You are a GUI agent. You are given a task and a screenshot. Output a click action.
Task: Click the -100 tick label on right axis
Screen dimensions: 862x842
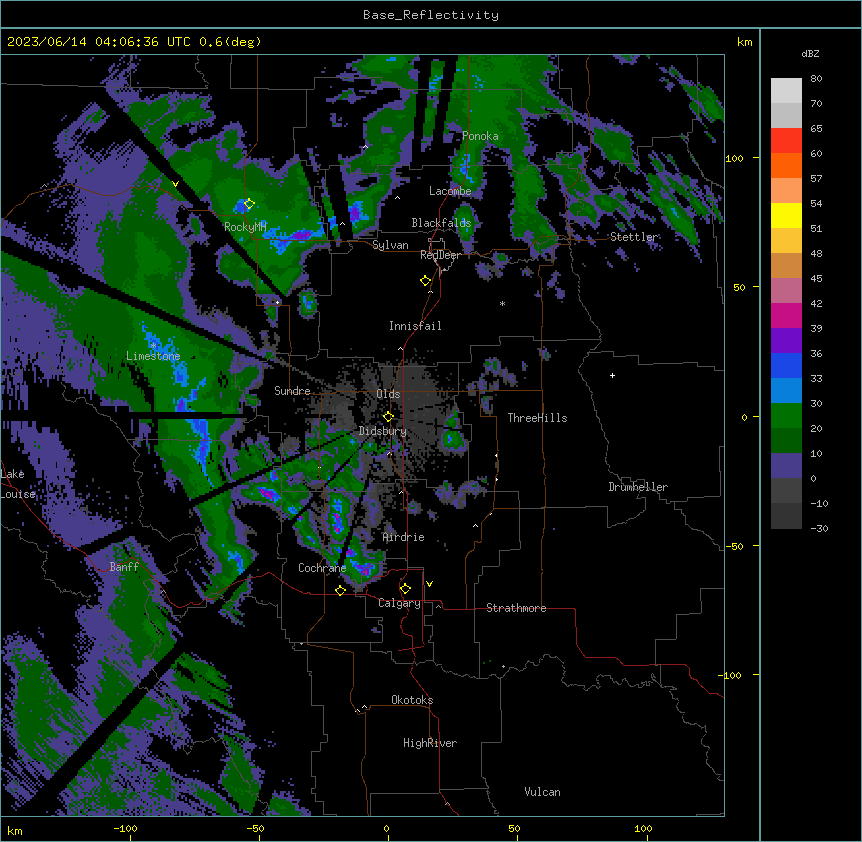(x=731, y=675)
